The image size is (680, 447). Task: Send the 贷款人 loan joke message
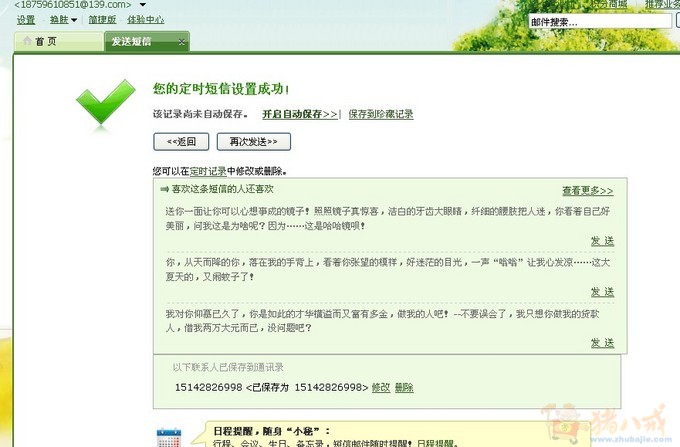click(602, 343)
